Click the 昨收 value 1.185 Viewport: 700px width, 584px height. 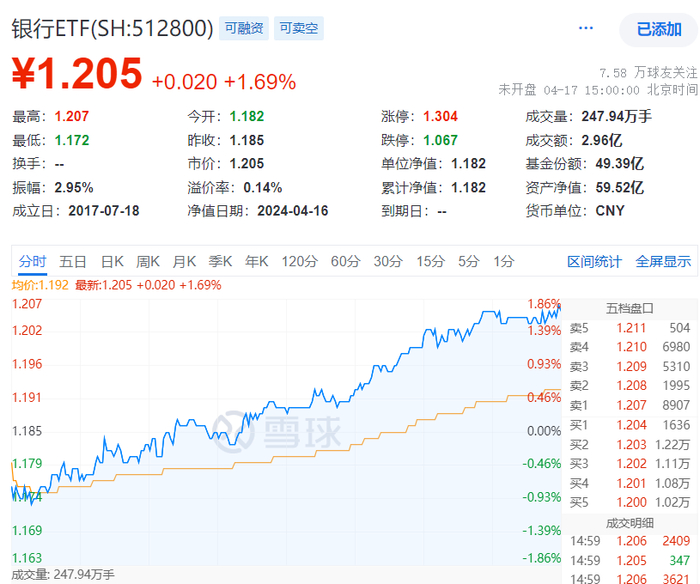[x=247, y=141]
